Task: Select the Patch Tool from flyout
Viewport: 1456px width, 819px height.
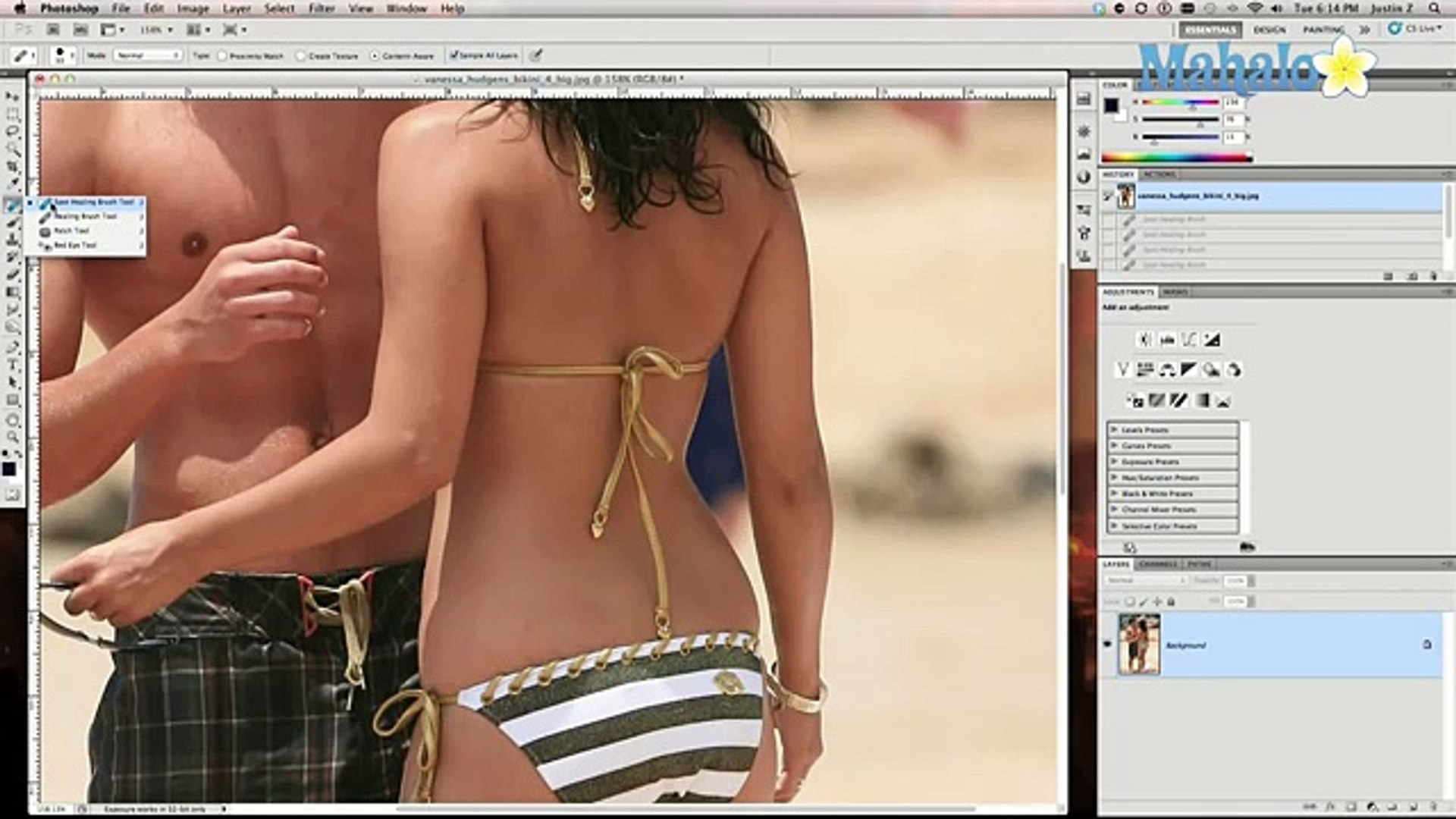Action: click(x=72, y=231)
